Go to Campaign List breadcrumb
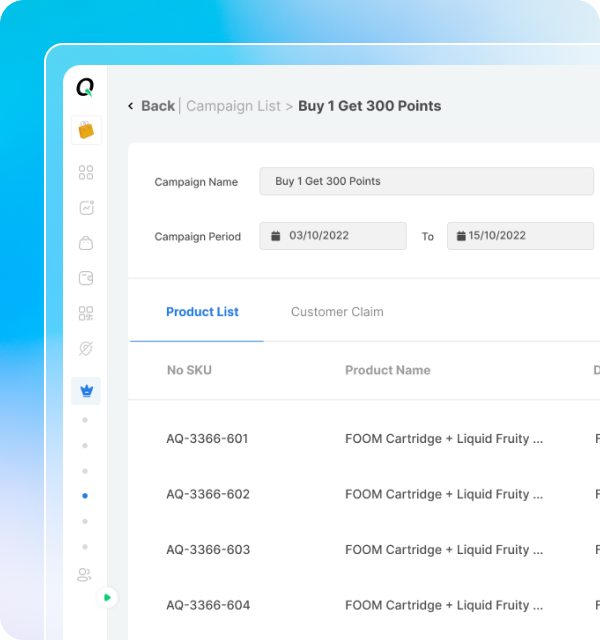This screenshot has width=600, height=640. point(233,106)
